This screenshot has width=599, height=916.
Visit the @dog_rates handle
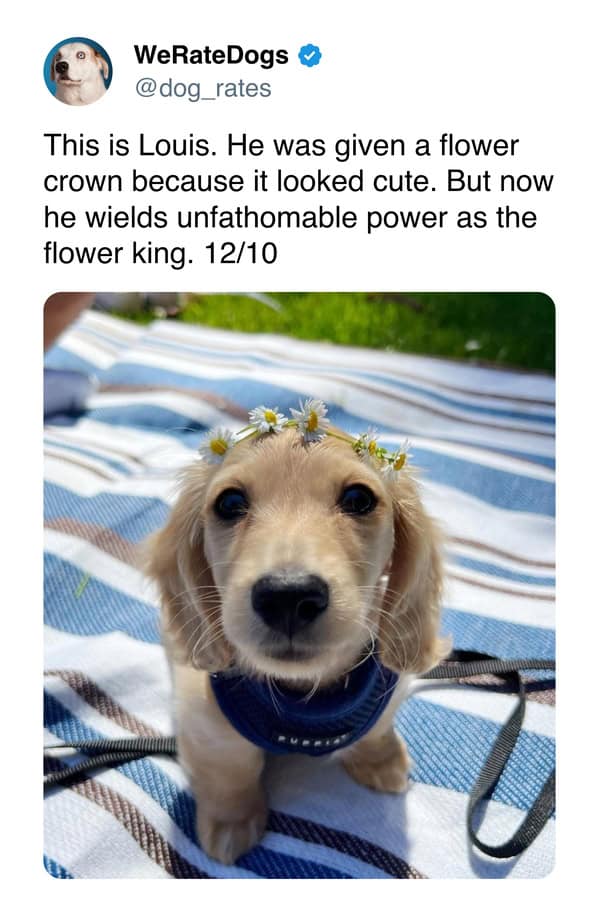coord(203,88)
